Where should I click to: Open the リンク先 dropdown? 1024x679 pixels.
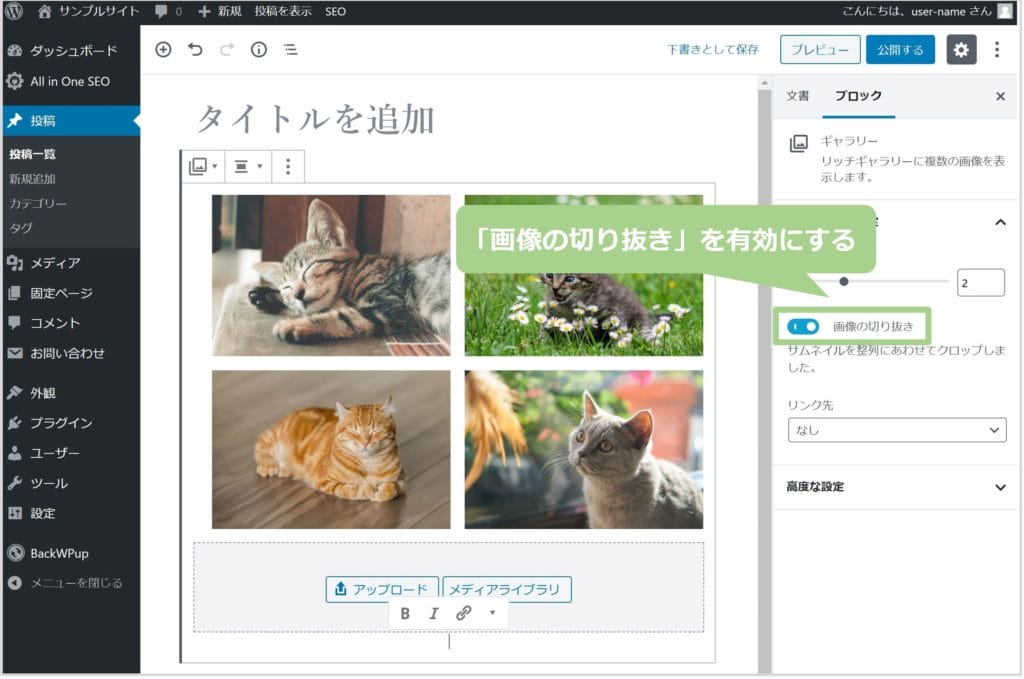coord(896,430)
